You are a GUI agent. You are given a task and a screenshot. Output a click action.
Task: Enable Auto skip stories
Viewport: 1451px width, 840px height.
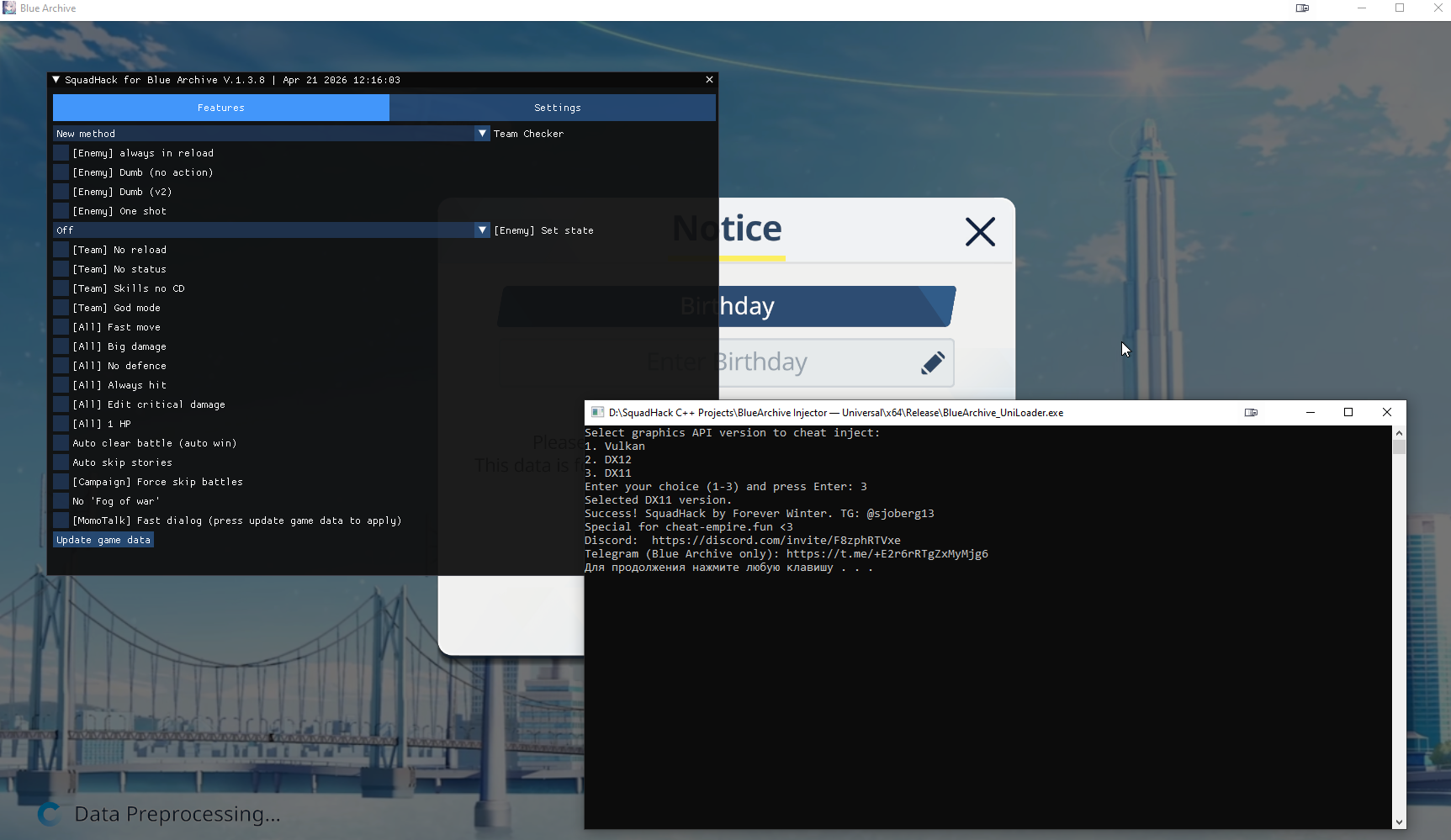pyautogui.click(x=61, y=462)
